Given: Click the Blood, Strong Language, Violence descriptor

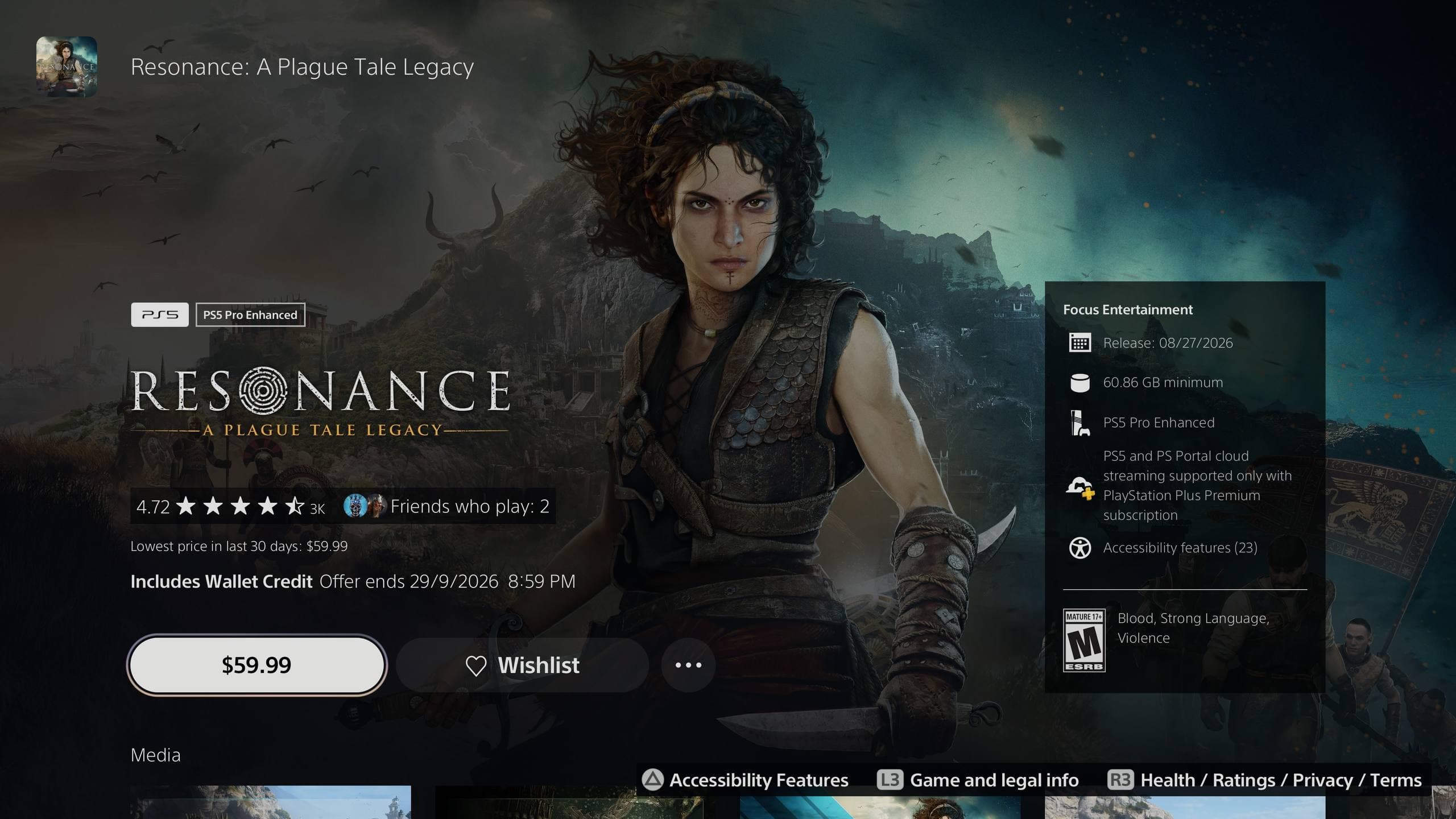Looking at the screenshot, I should click(x=1193, y=628).
